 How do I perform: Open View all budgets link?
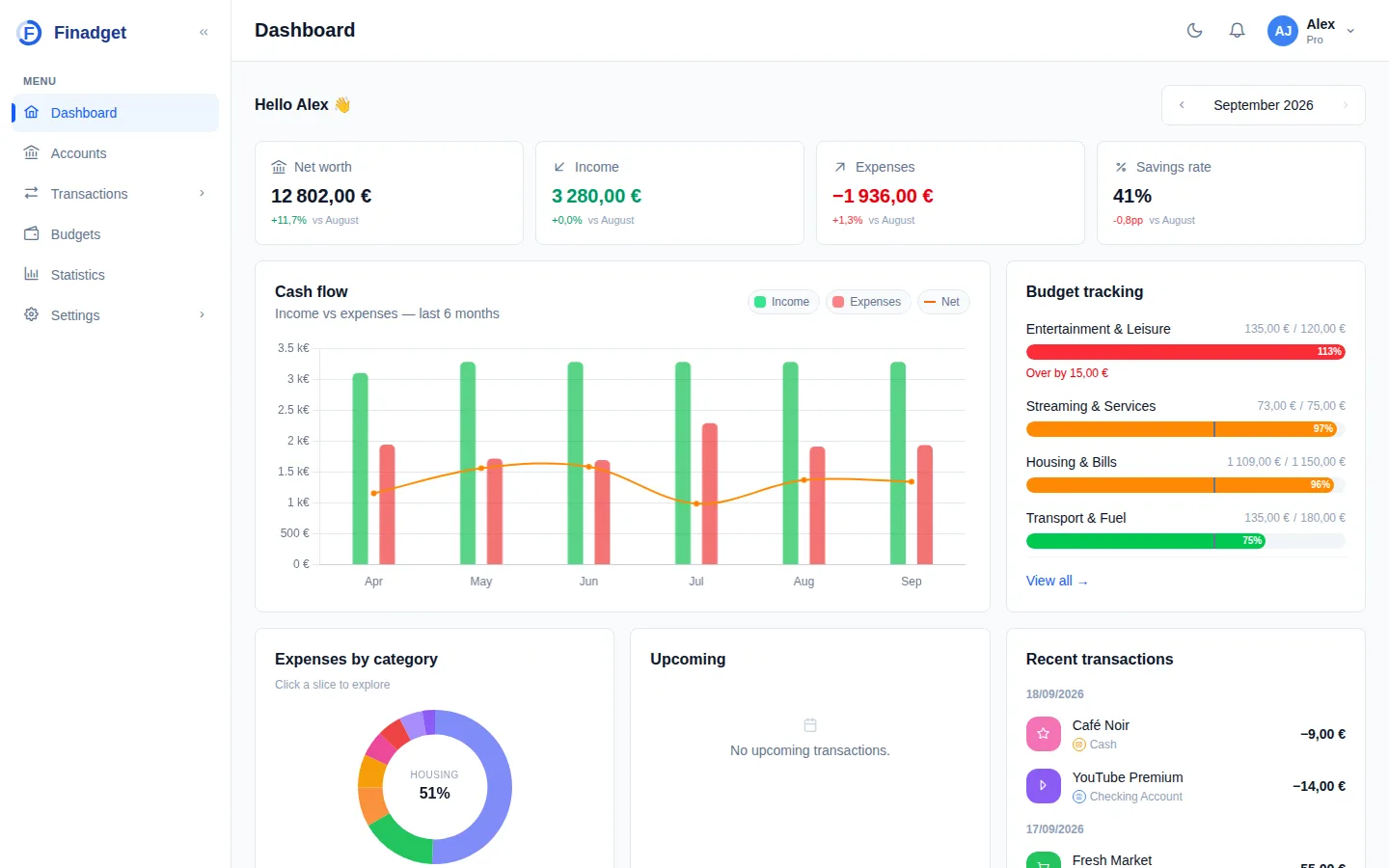[x=1057, y=581]
